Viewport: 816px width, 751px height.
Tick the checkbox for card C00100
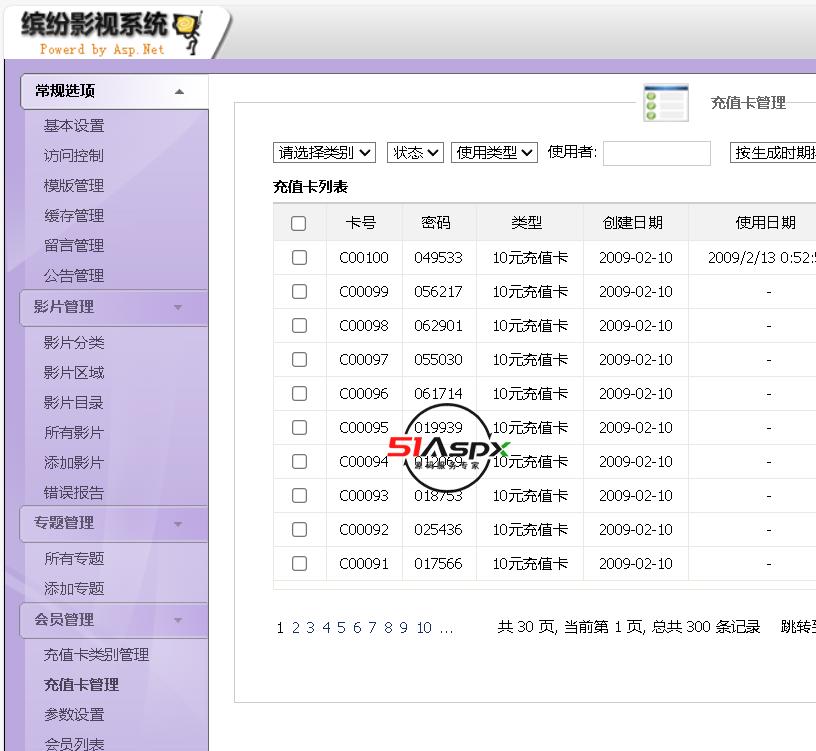(299, 257)
